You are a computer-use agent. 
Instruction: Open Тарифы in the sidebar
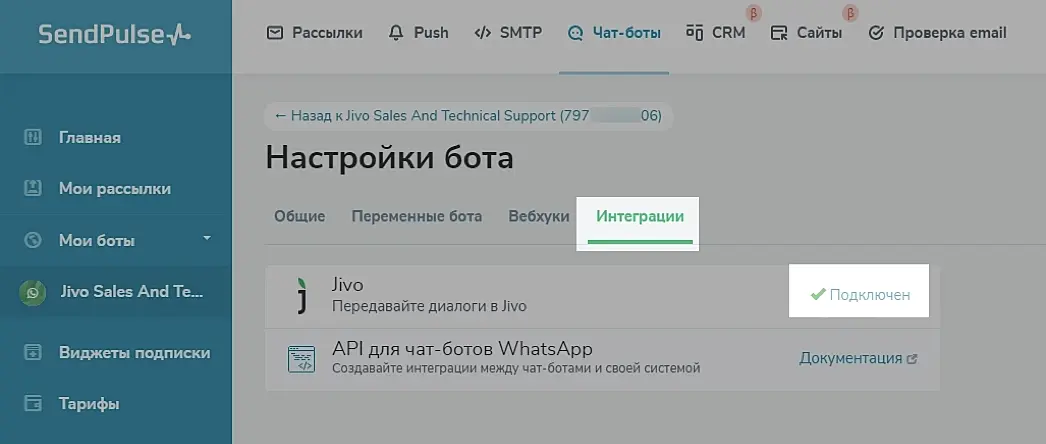(x=89, y=404)
